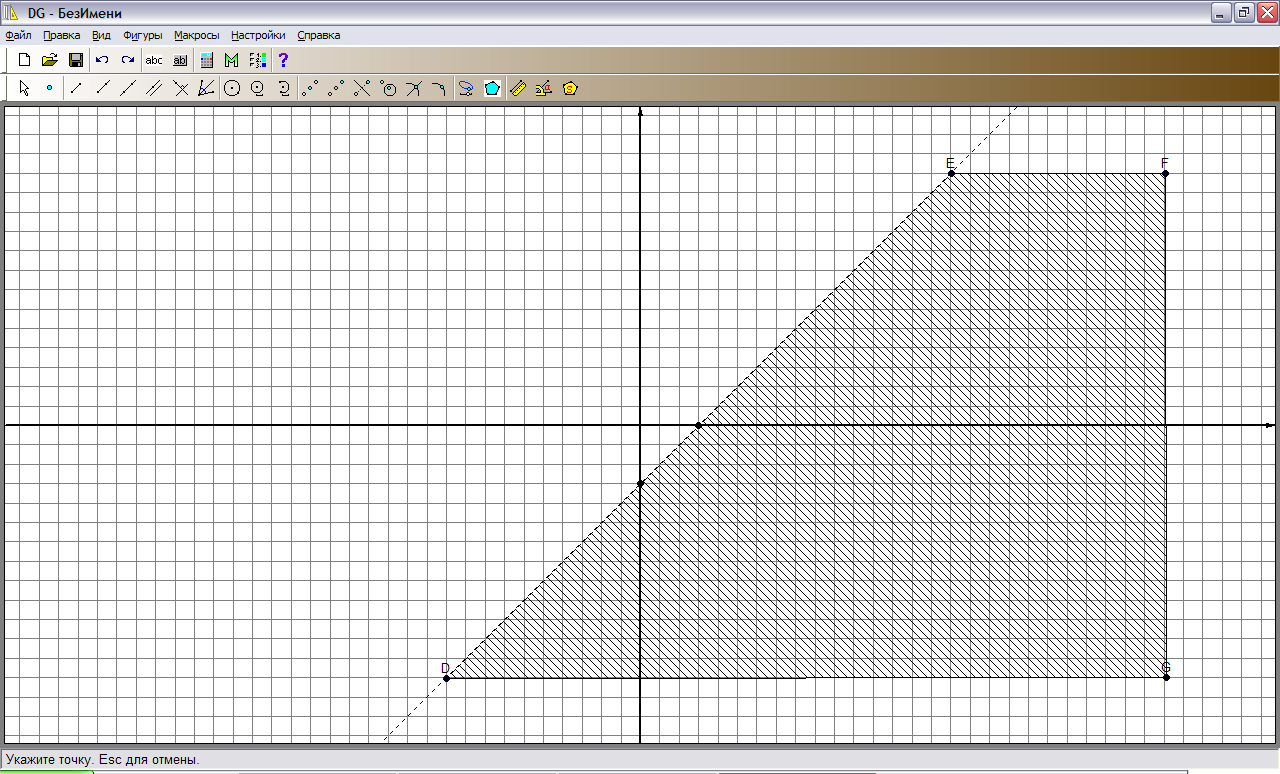This screenshot has height=774, width=1280.
Task: Click point F on the drawing
Action: click(x=1166, y=174)
